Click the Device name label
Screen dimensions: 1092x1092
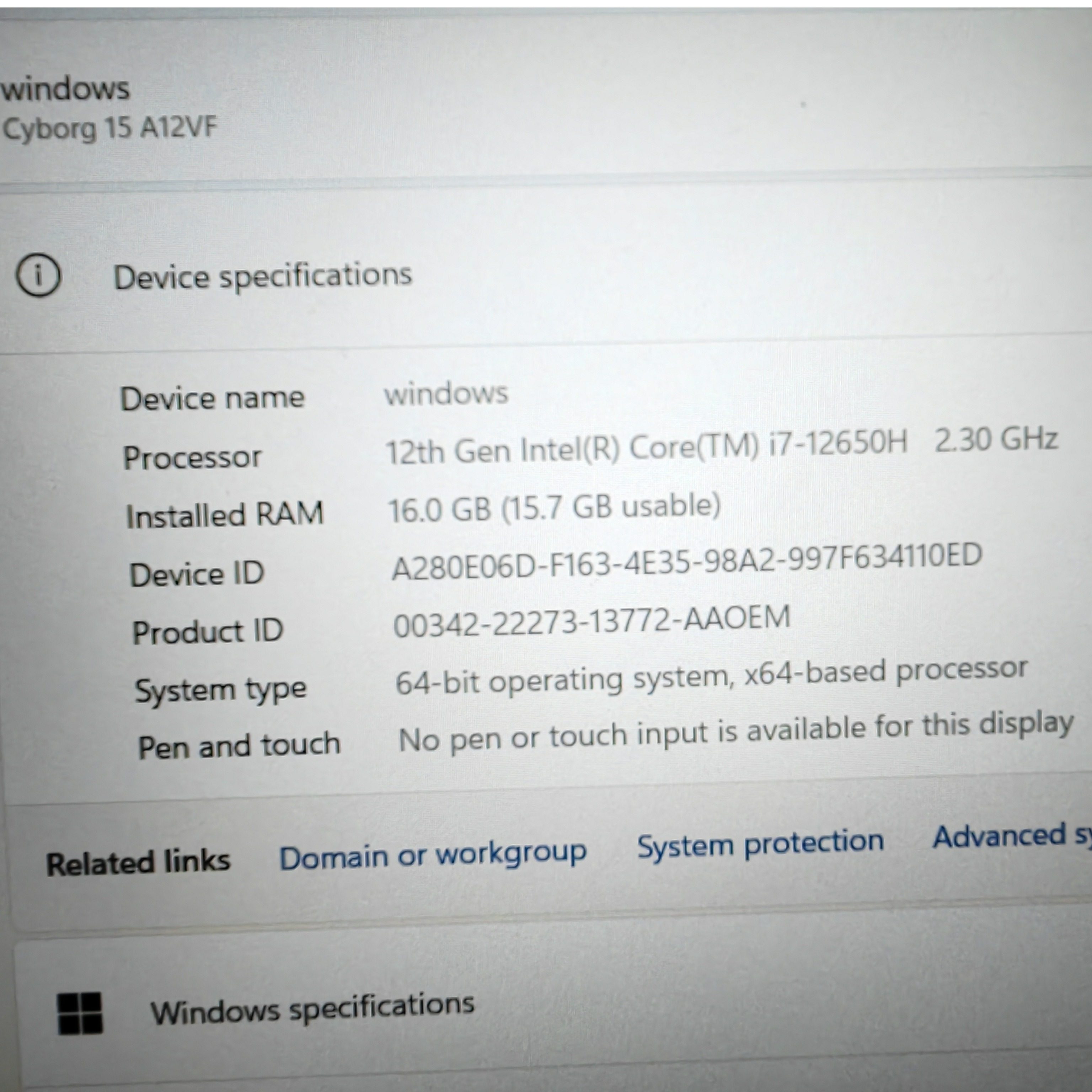tap(213, 398)
